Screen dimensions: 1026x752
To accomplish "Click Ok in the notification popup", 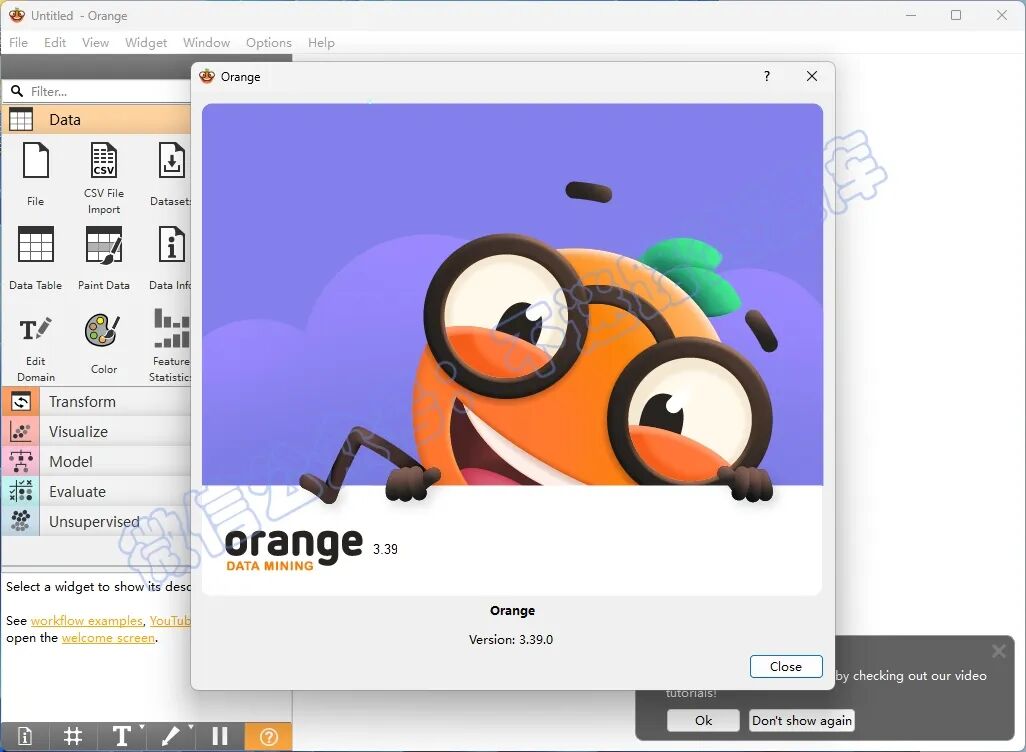I will click(703, 720).
